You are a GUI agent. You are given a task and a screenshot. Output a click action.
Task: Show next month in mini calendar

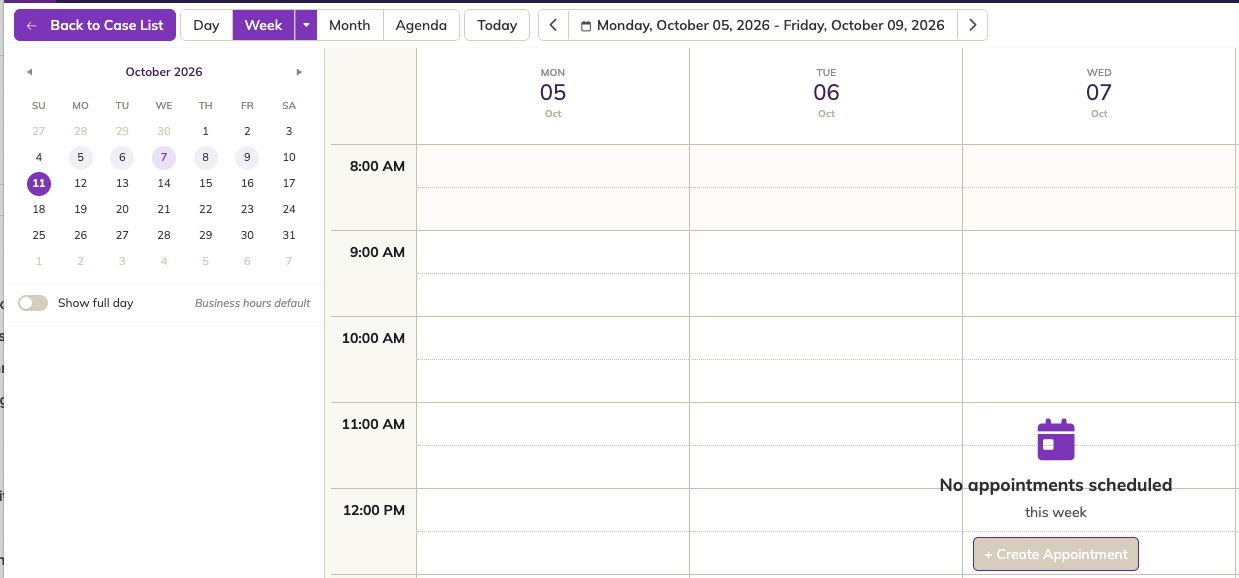[298, 72]
